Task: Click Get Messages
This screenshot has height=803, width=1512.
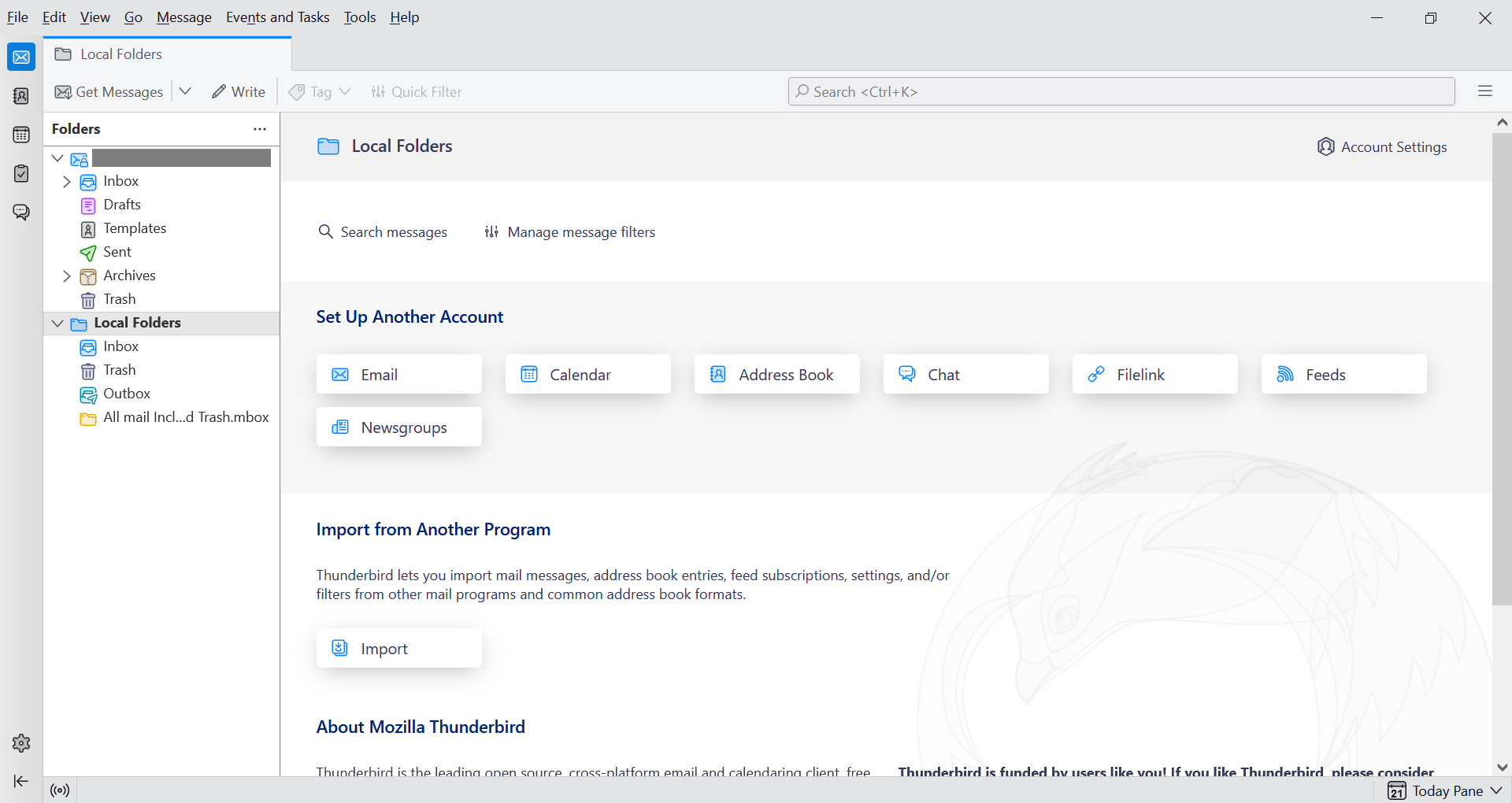Action: [x=109, y=92]
